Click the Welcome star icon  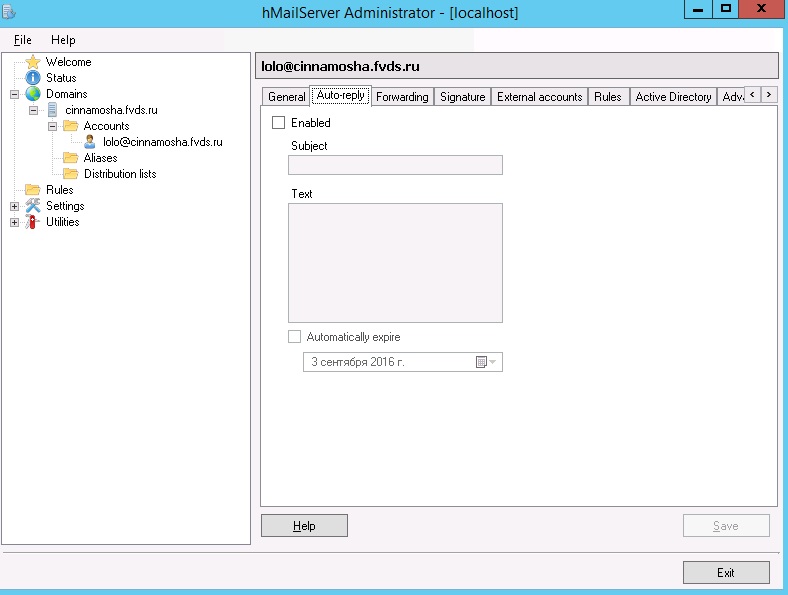[x=33, y=62]
